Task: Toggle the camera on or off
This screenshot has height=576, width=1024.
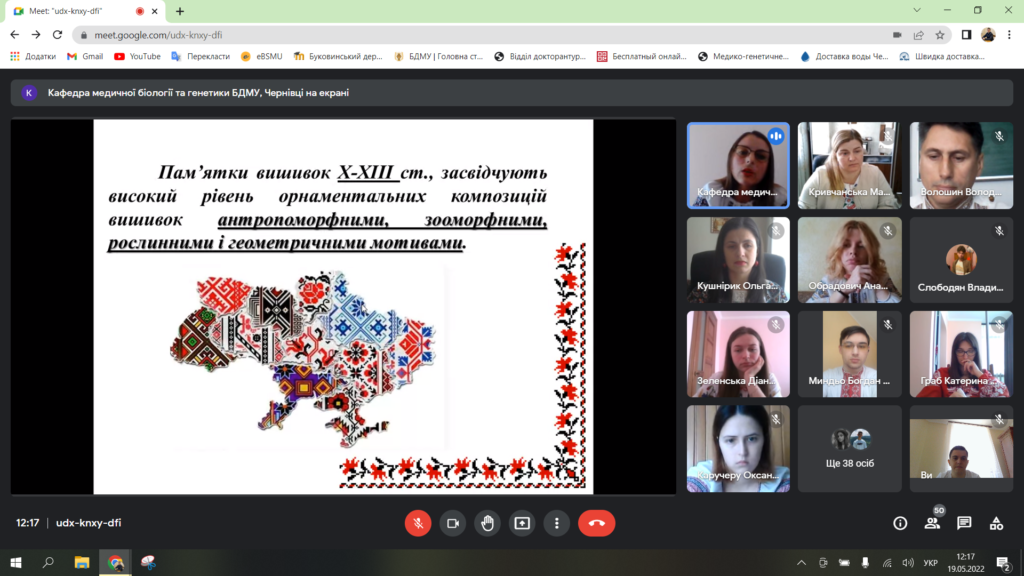Action: 452,523
